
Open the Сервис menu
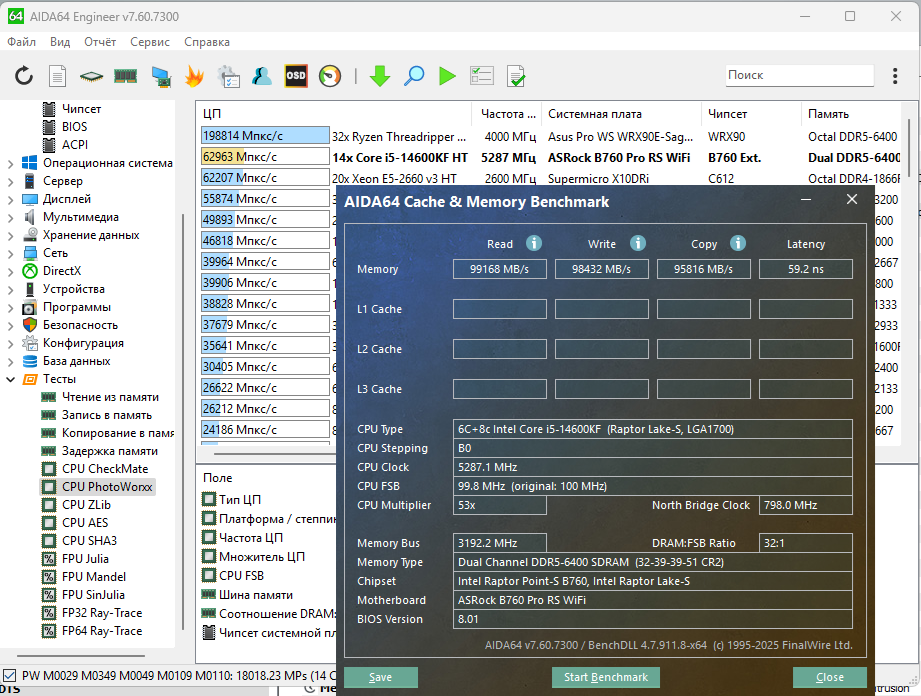click(150, 42)
